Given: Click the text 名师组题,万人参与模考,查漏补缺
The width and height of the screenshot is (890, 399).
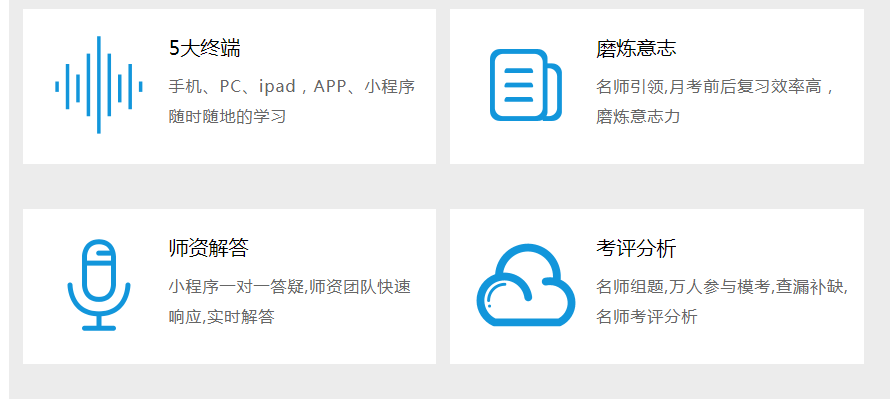Looking at the screenshot, I should pyautogui.click(x=721, y=287).
